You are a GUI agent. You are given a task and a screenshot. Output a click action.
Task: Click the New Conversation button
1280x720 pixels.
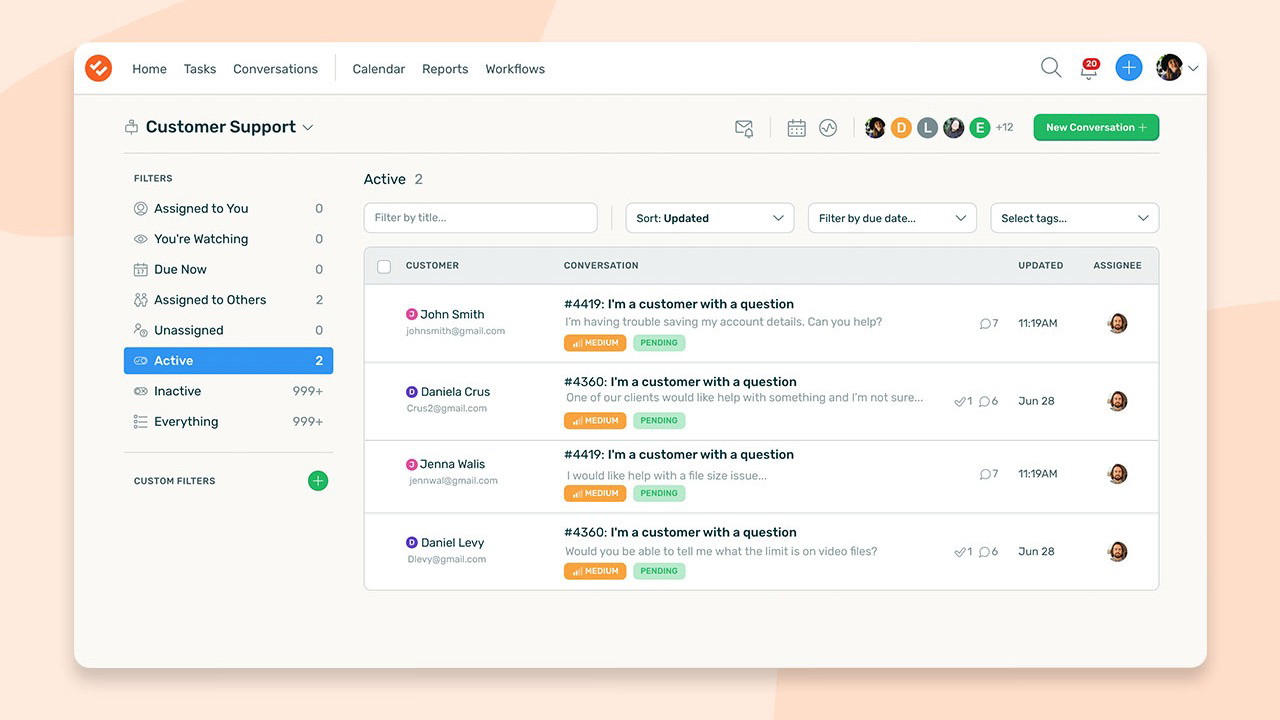tap(1096, 127)
